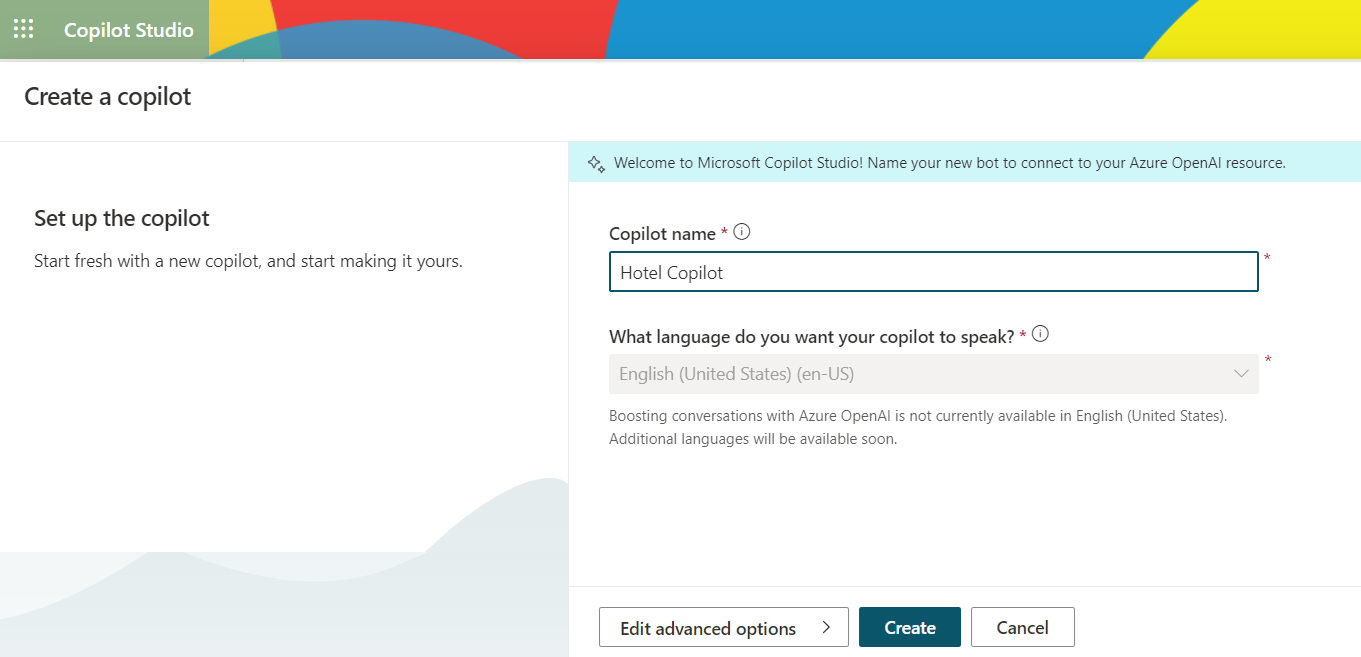Click the info icon beside Copilot name
This screenshot has height=657, width=1361.
click(741, 232)
